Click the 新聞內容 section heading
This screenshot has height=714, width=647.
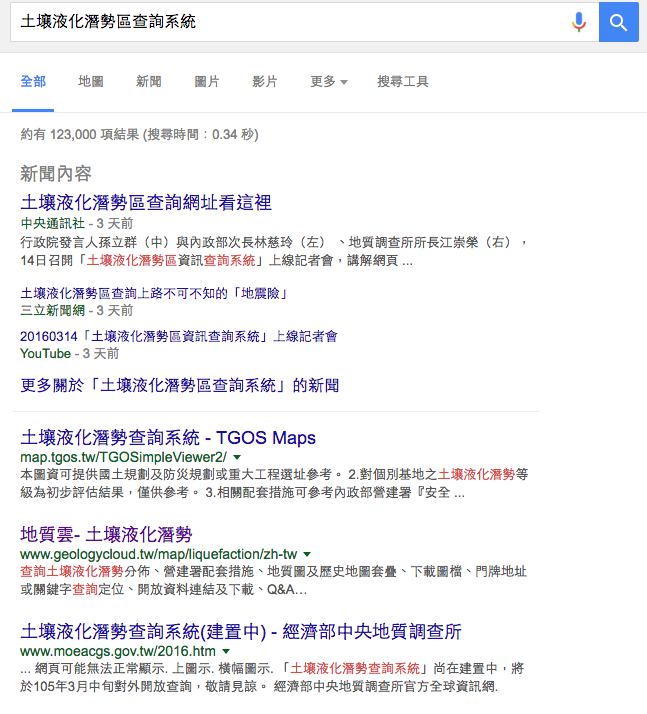pos(56,174)
